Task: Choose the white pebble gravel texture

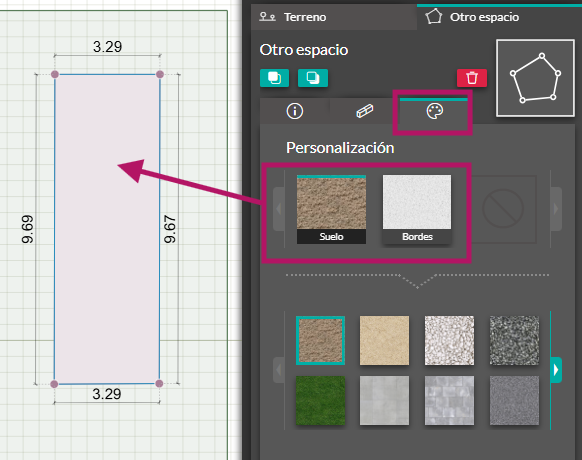Action: coord(449,340)
